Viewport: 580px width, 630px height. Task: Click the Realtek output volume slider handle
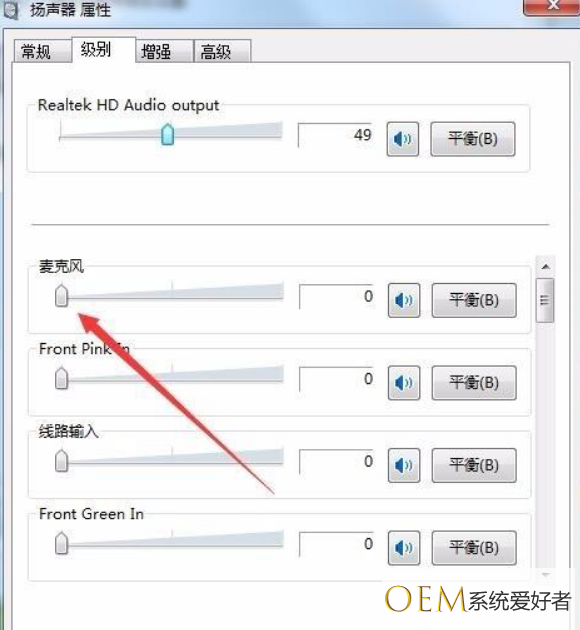pos(167,135)
